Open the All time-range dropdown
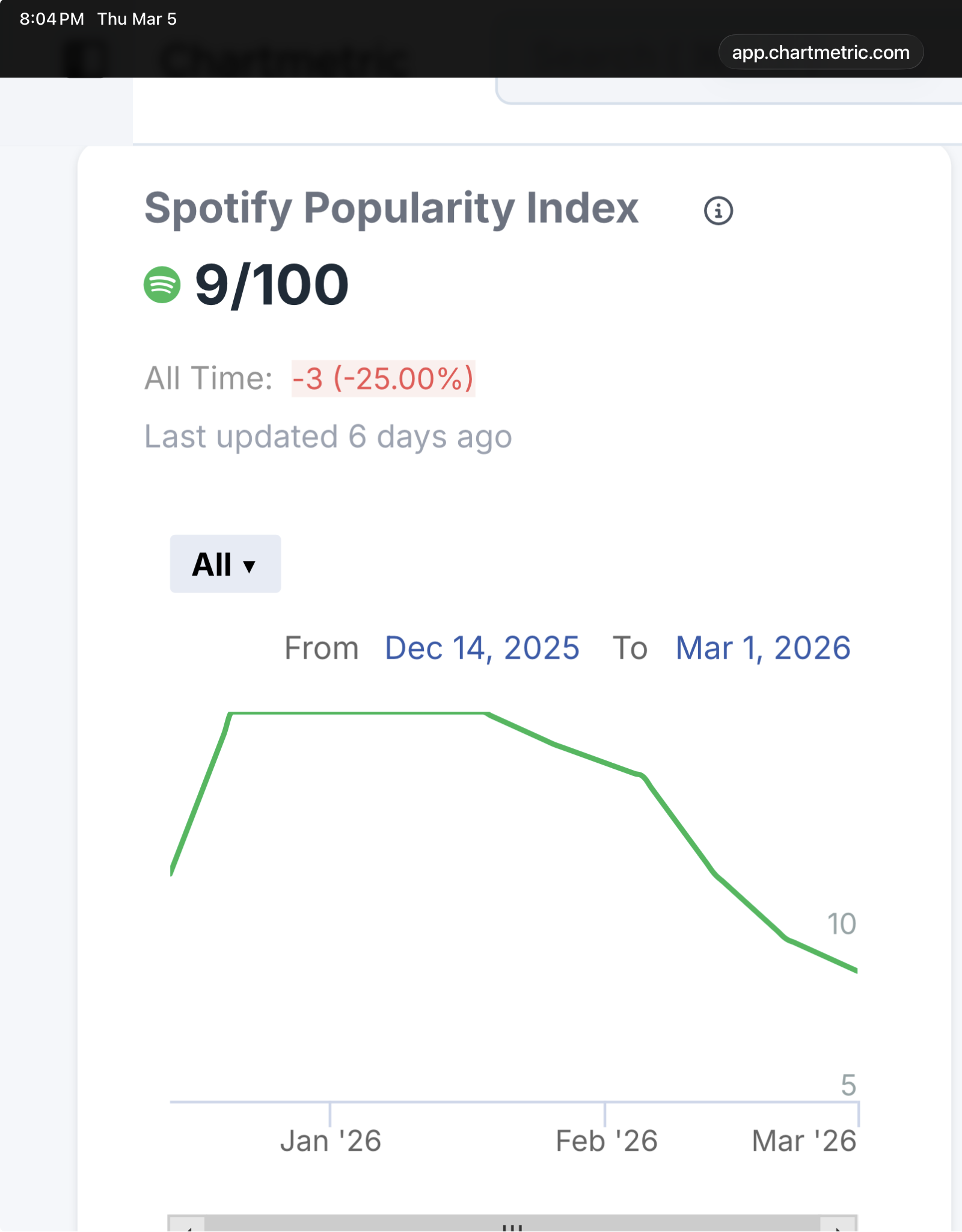This screenshot has height=1232, width=962. pos(225,564)
